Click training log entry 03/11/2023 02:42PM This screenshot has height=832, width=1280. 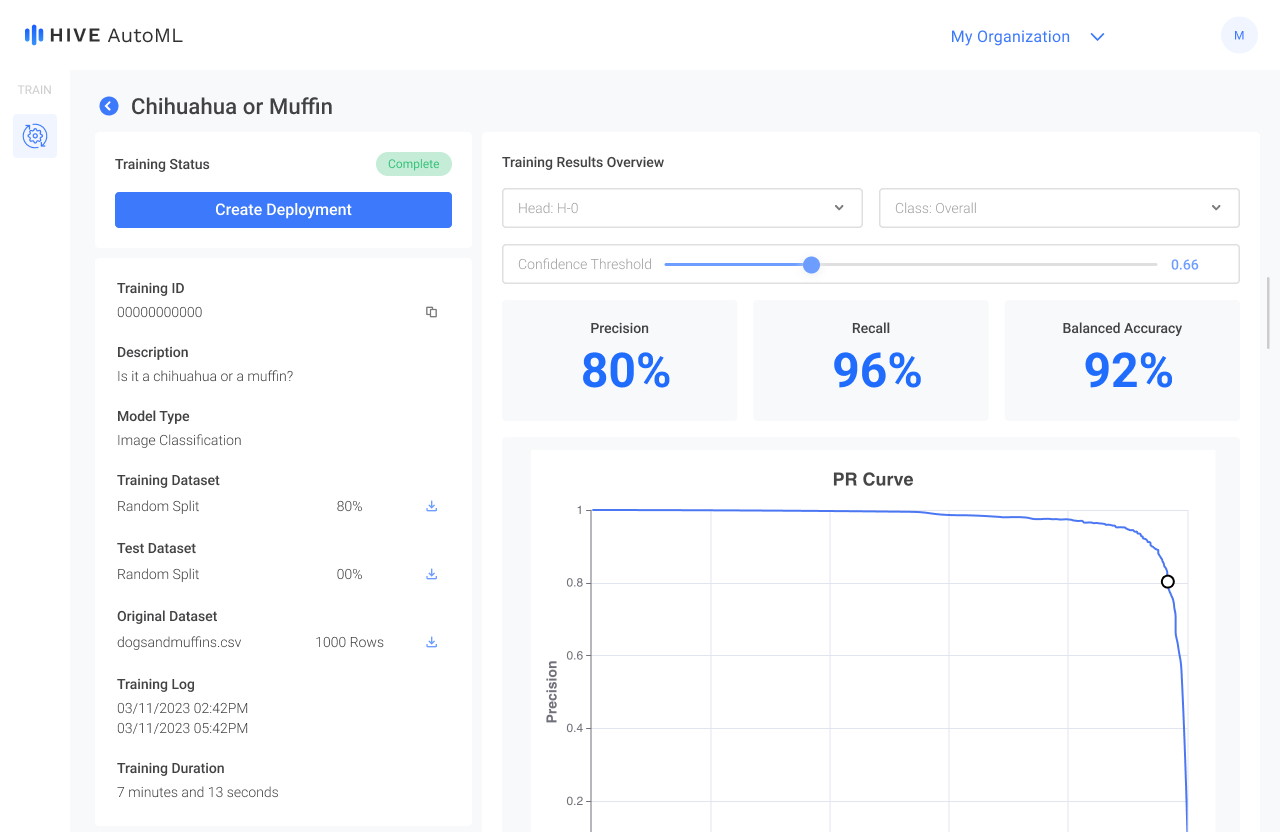(x=182, y=708)
